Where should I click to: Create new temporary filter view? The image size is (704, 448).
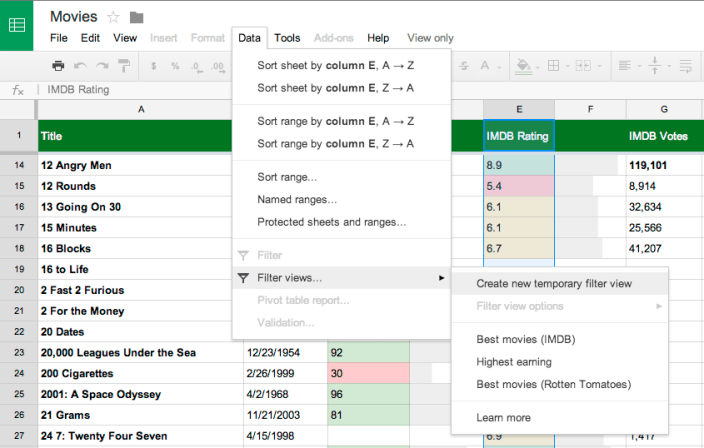coord(554,284)
